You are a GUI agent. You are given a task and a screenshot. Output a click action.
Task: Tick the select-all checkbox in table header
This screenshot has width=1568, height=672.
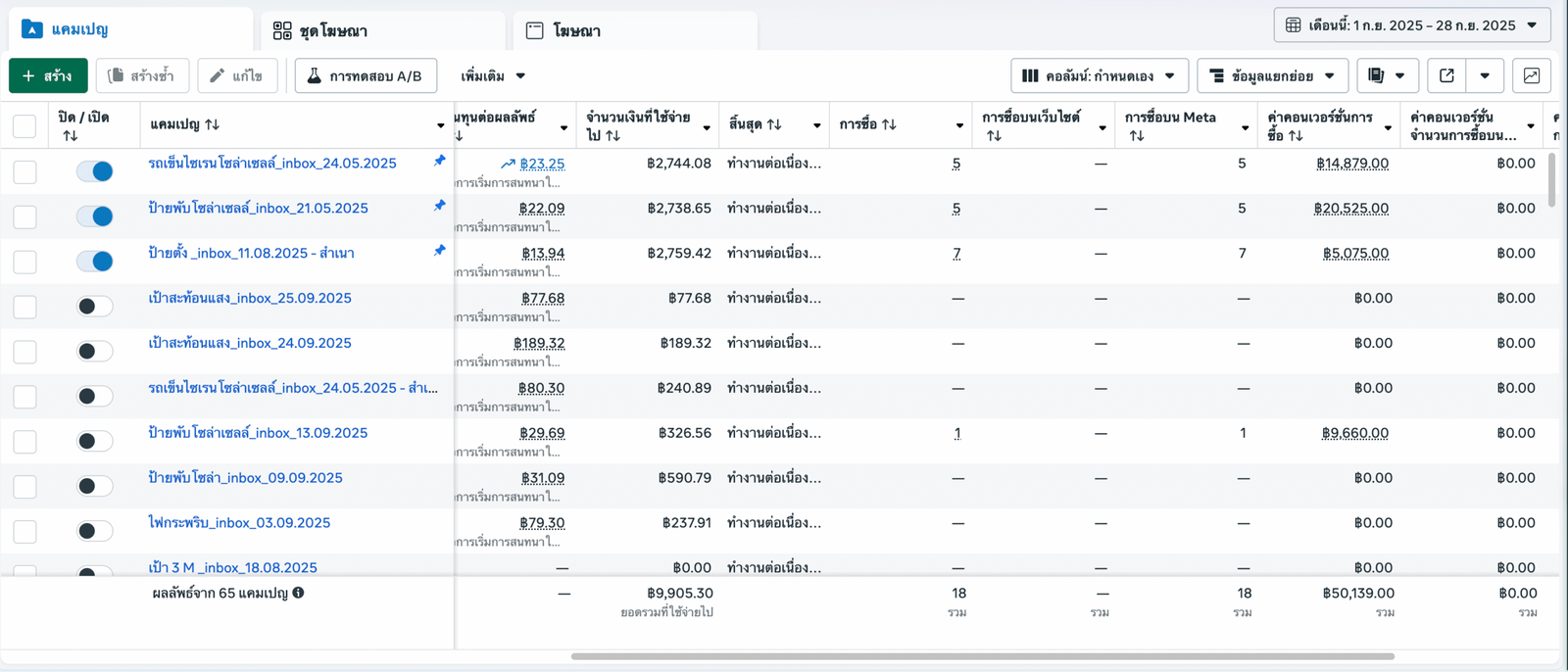(24, 125)
